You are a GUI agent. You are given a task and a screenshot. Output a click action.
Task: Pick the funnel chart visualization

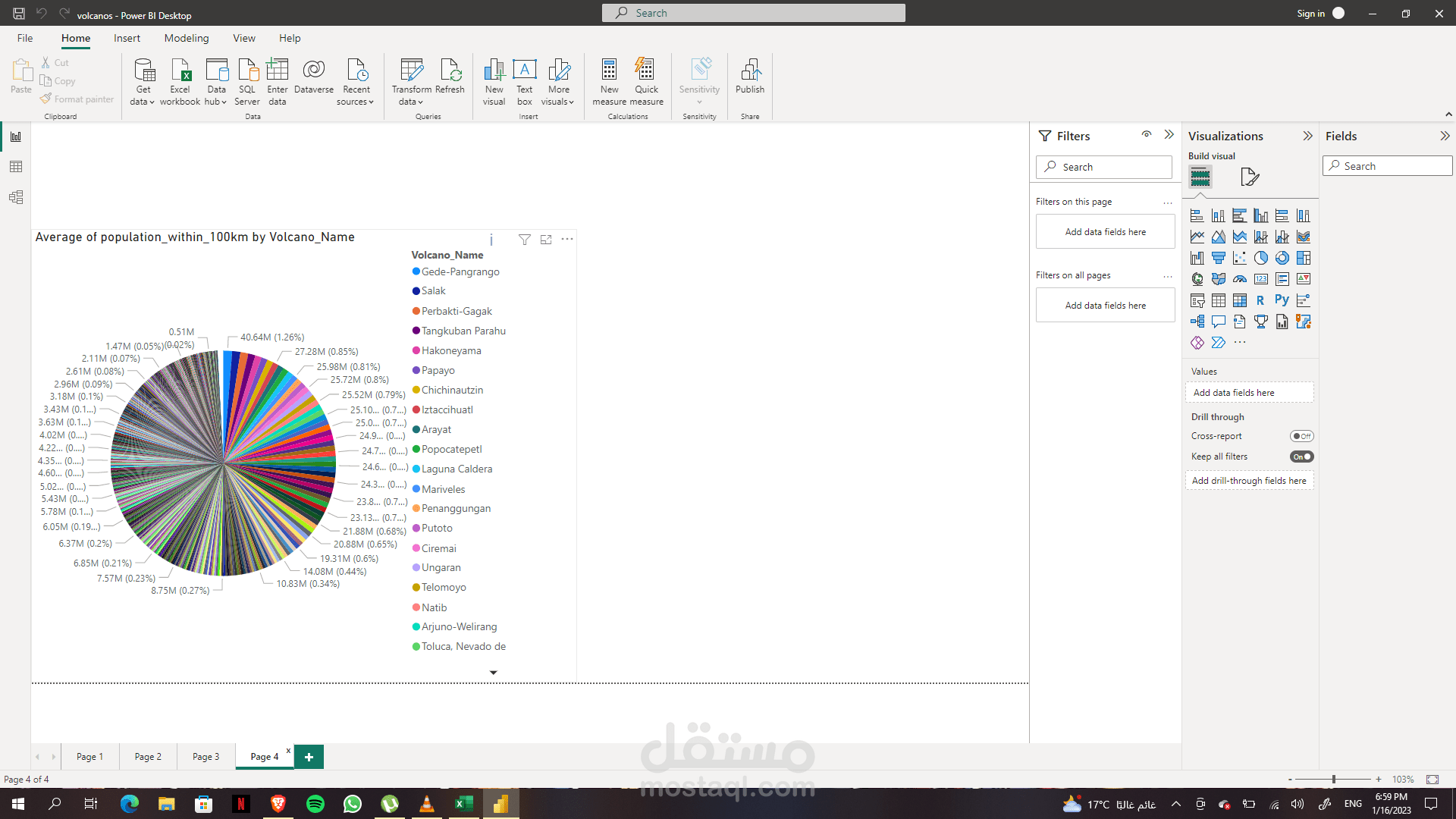[x=1218, y=258]
